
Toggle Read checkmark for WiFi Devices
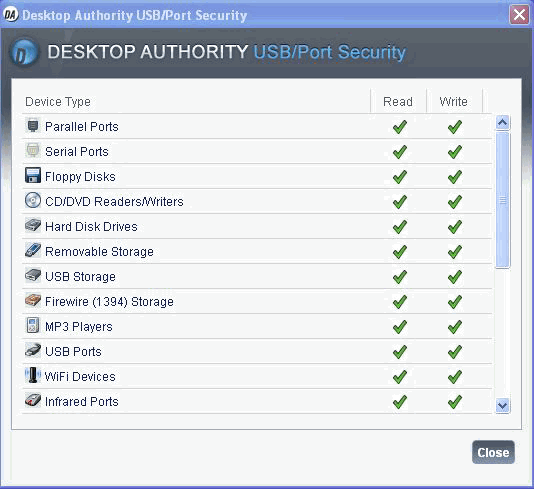click(x=400, y=377)
